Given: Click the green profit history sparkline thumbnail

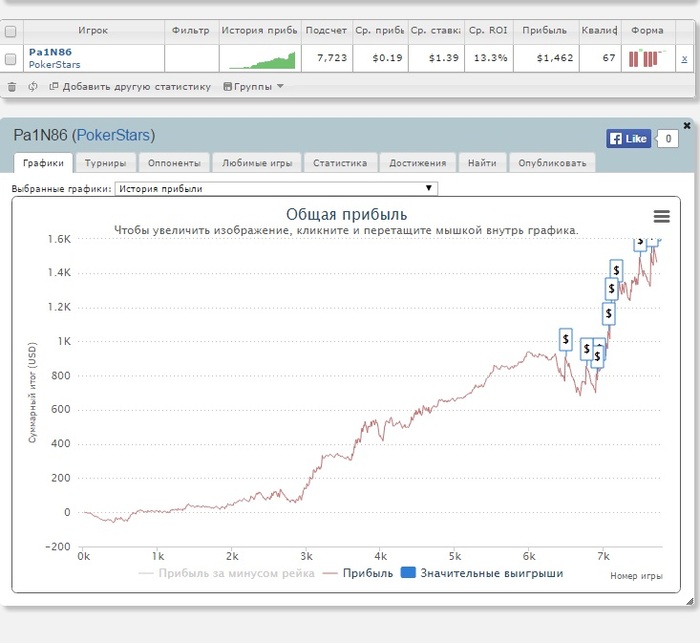Looking at the screenshot, I should point(262,60).
